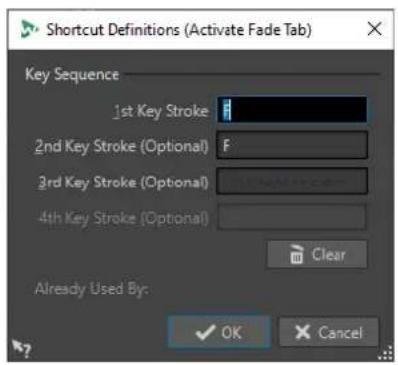Close the Shortcut Definitions dialog

pos(375,29)
